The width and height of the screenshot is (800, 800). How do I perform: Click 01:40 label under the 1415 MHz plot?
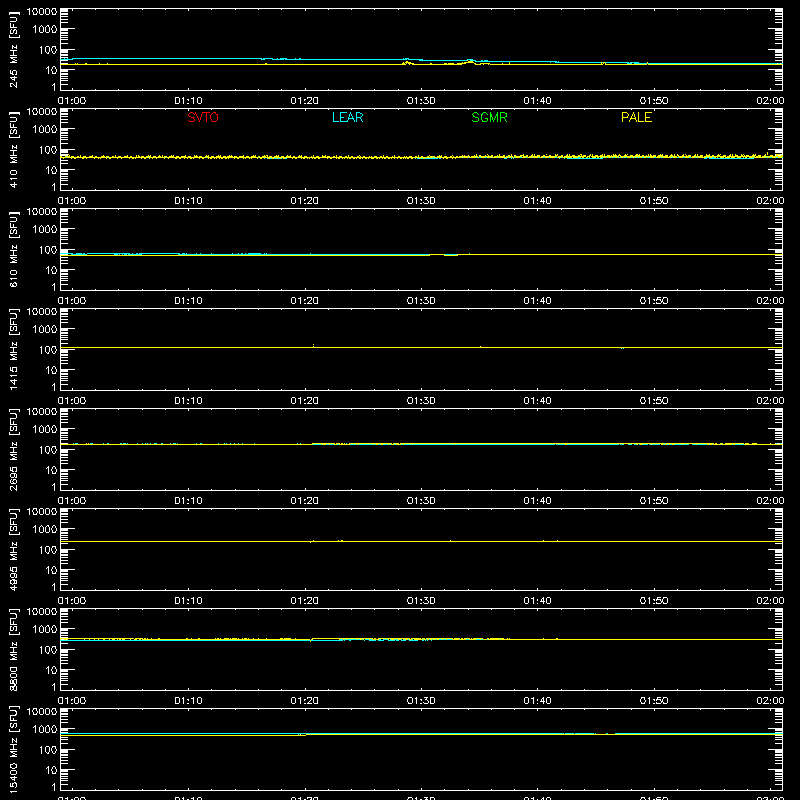point(537,401)
